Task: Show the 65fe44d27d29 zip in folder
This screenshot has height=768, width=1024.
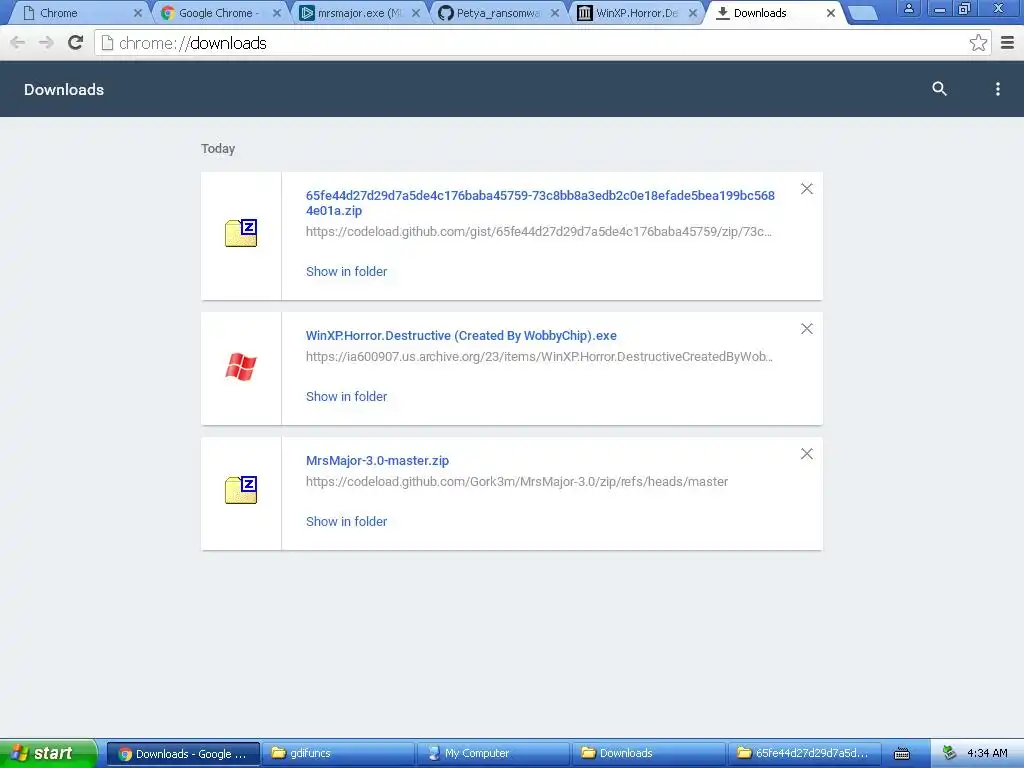Action: 346,272
